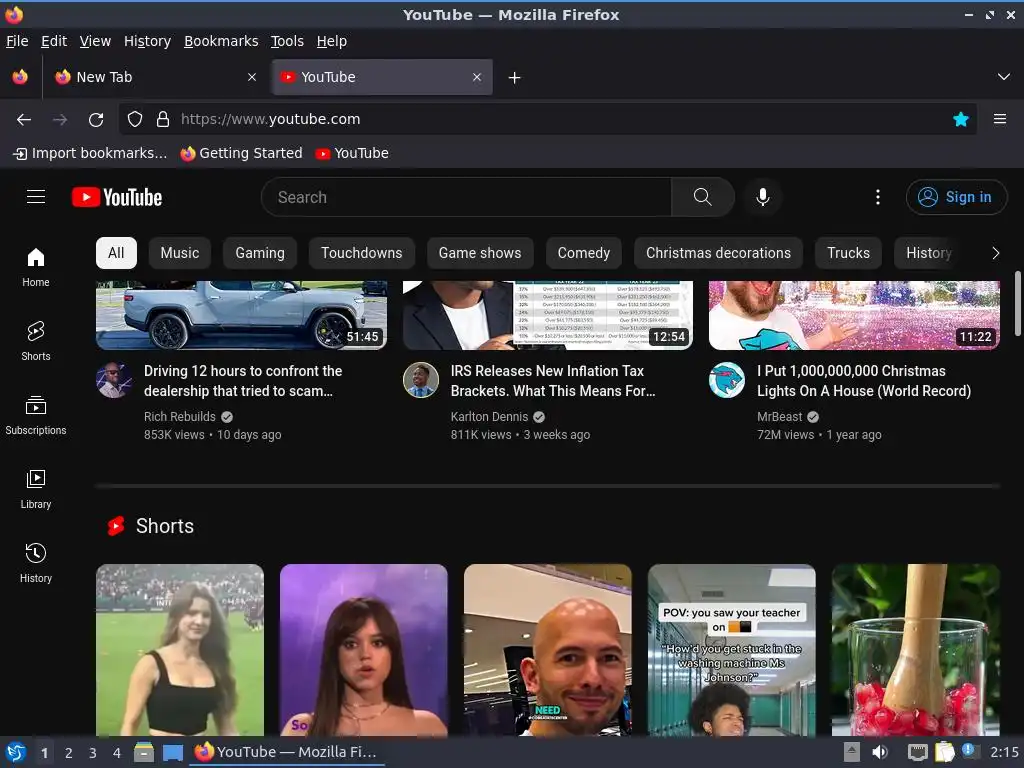Open 'I Put 1,000,000,000 Christmas Lights' video
This screenshot has height=768, width=1024.
tap(864, 381)
